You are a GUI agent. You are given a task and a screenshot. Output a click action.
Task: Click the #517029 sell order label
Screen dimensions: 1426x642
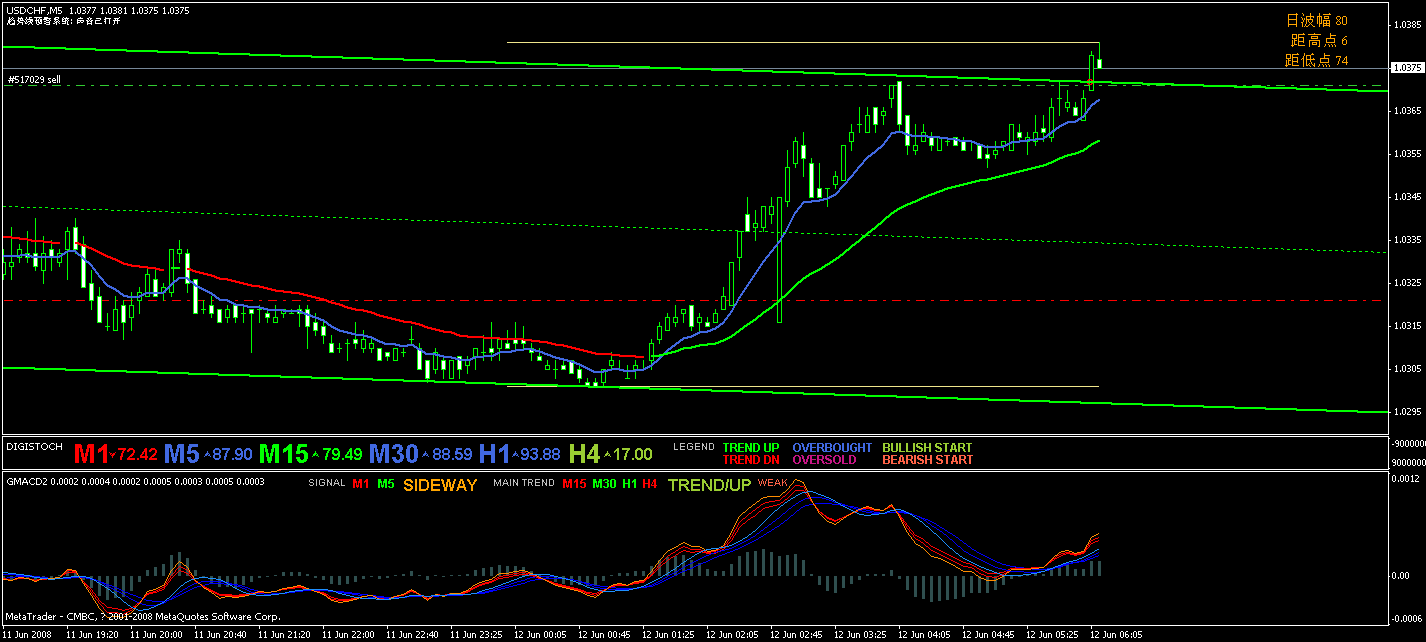(x=34, y=79)
